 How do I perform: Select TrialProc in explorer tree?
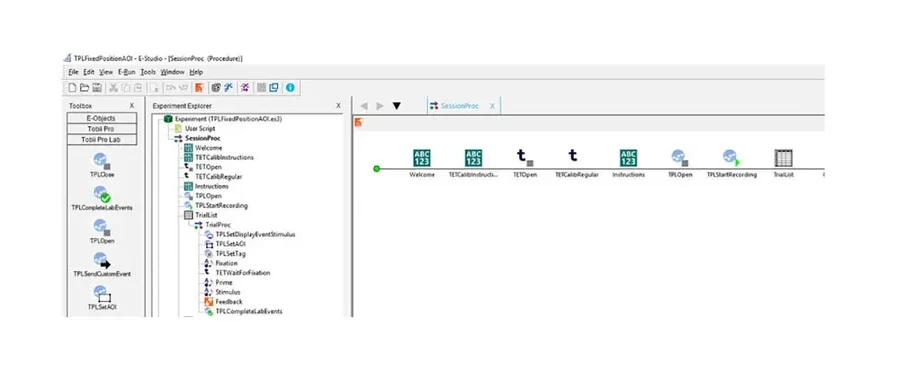coord(213,225)
